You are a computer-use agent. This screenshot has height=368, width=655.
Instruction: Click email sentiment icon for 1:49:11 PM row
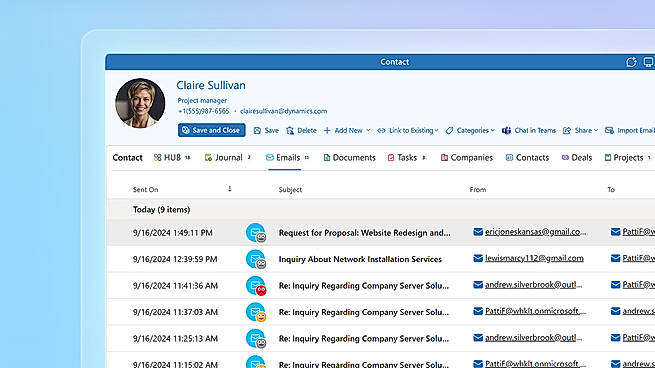click(256, 233)
